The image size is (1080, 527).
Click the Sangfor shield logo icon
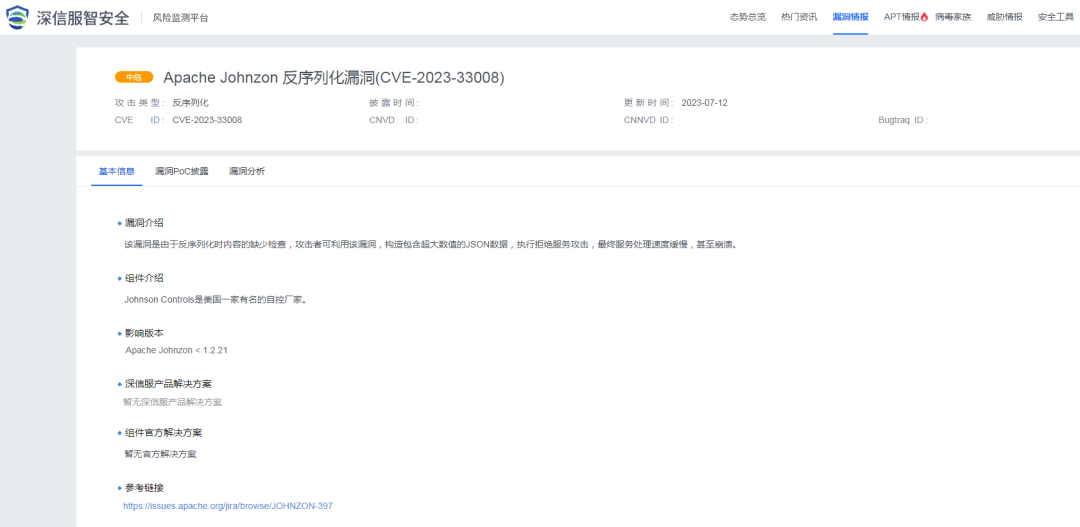pos(18,17)
